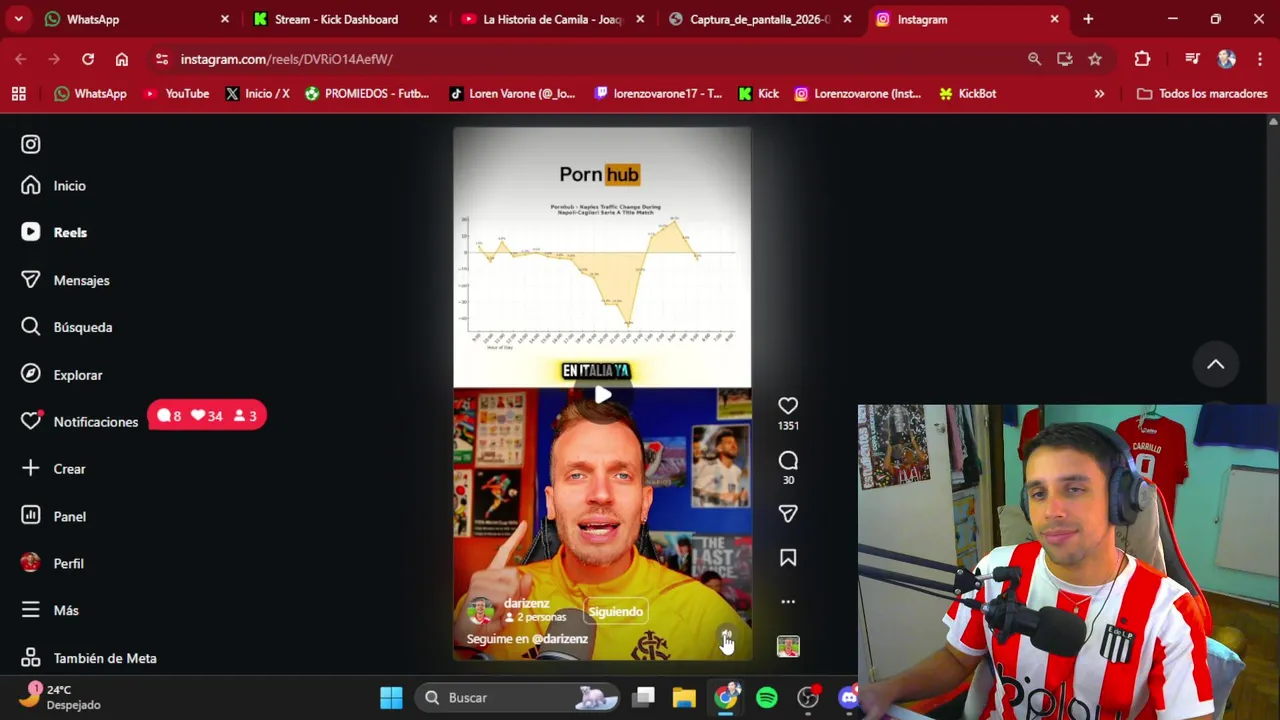Close the Kick Dashboard tab
This screenshot has height=720, width=1280.
tap(432, 19)
